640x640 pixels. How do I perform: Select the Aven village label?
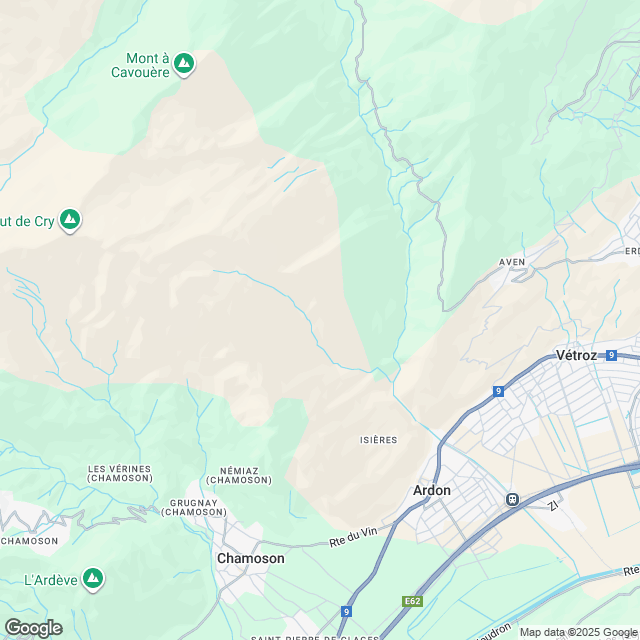(512, 262)
